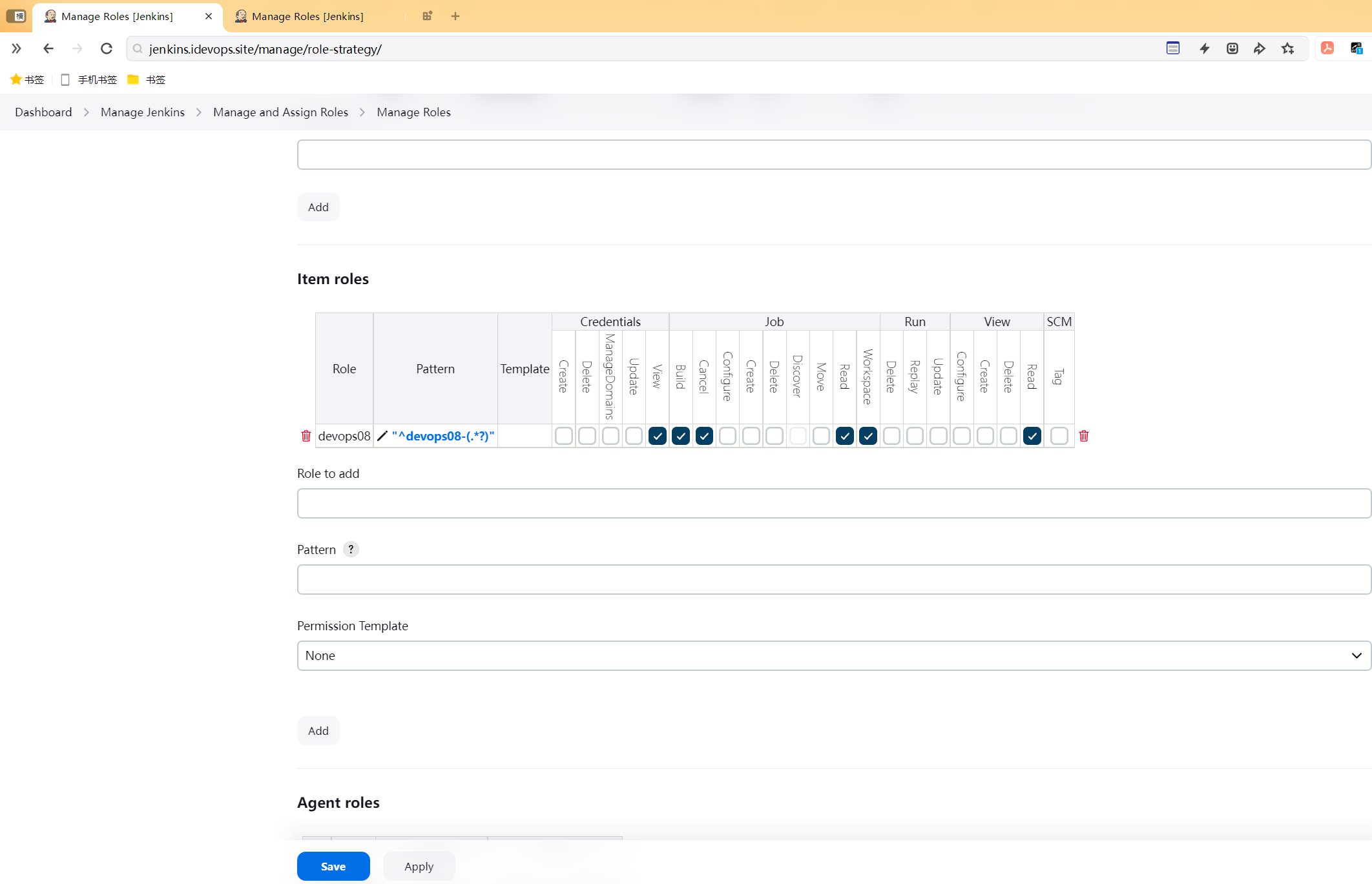Open the reader view toolbar icon

pos(1173,48)
